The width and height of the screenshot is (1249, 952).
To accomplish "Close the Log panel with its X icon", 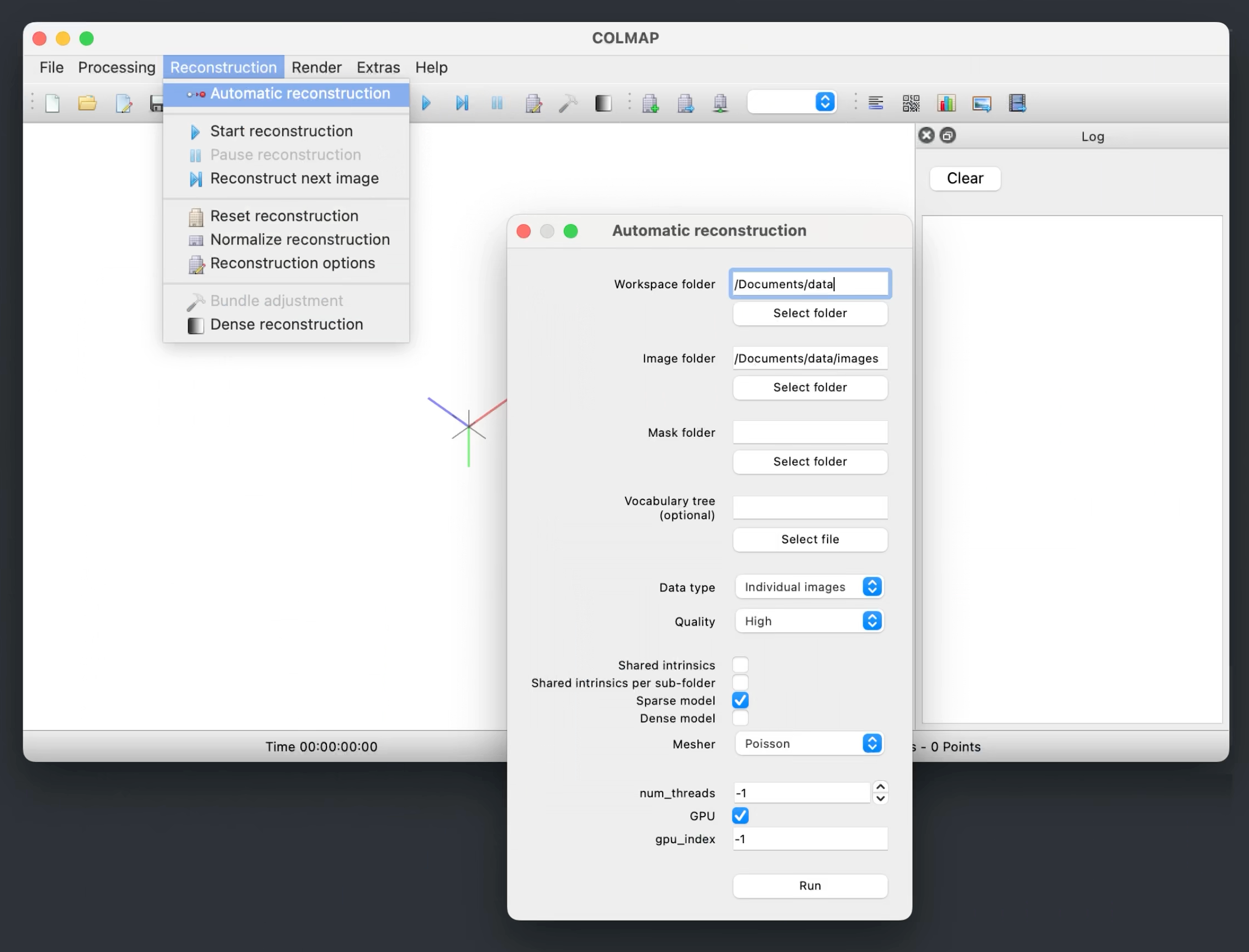I will pyautogui.click(x=927, y=135).
